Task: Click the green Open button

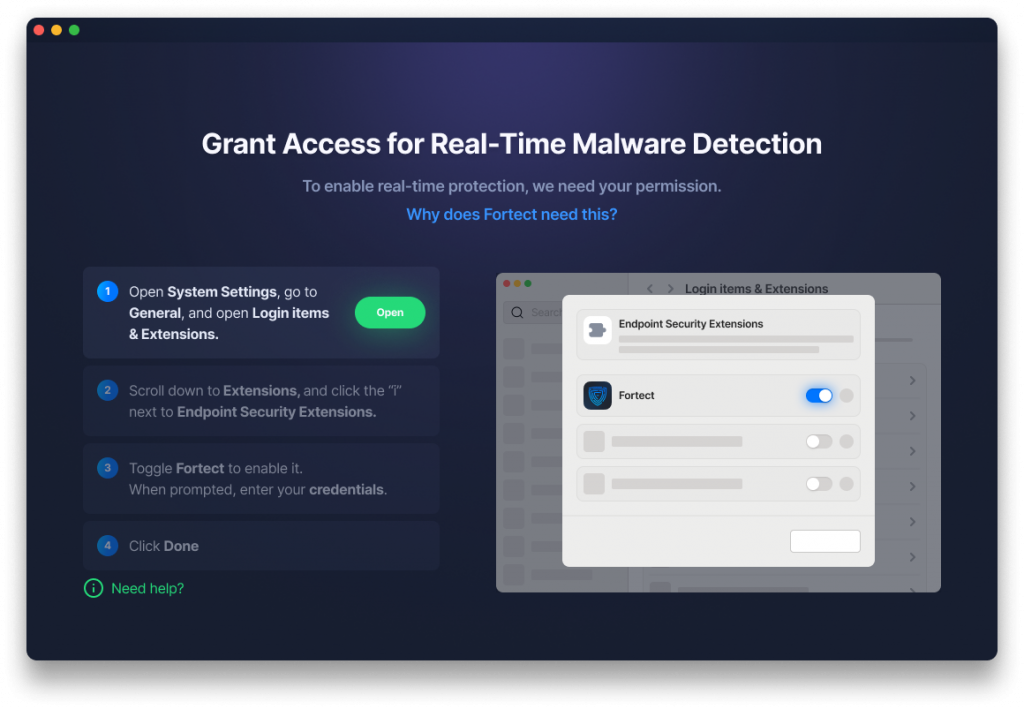Action: (390, 313)
